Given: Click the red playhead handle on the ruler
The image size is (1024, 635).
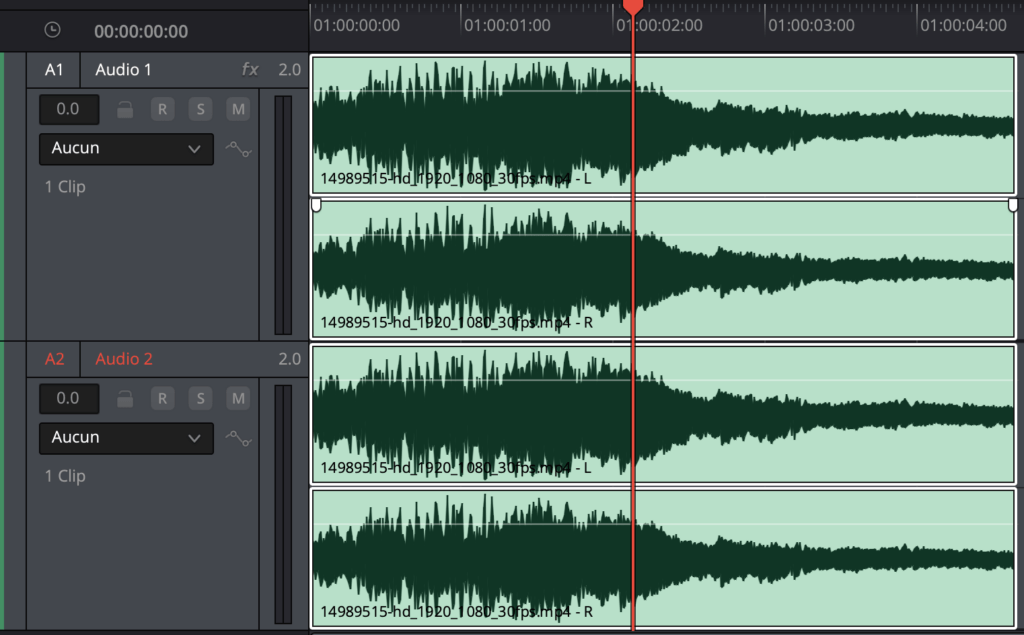Looking at the screenshot, I should (x=633, y=7).
